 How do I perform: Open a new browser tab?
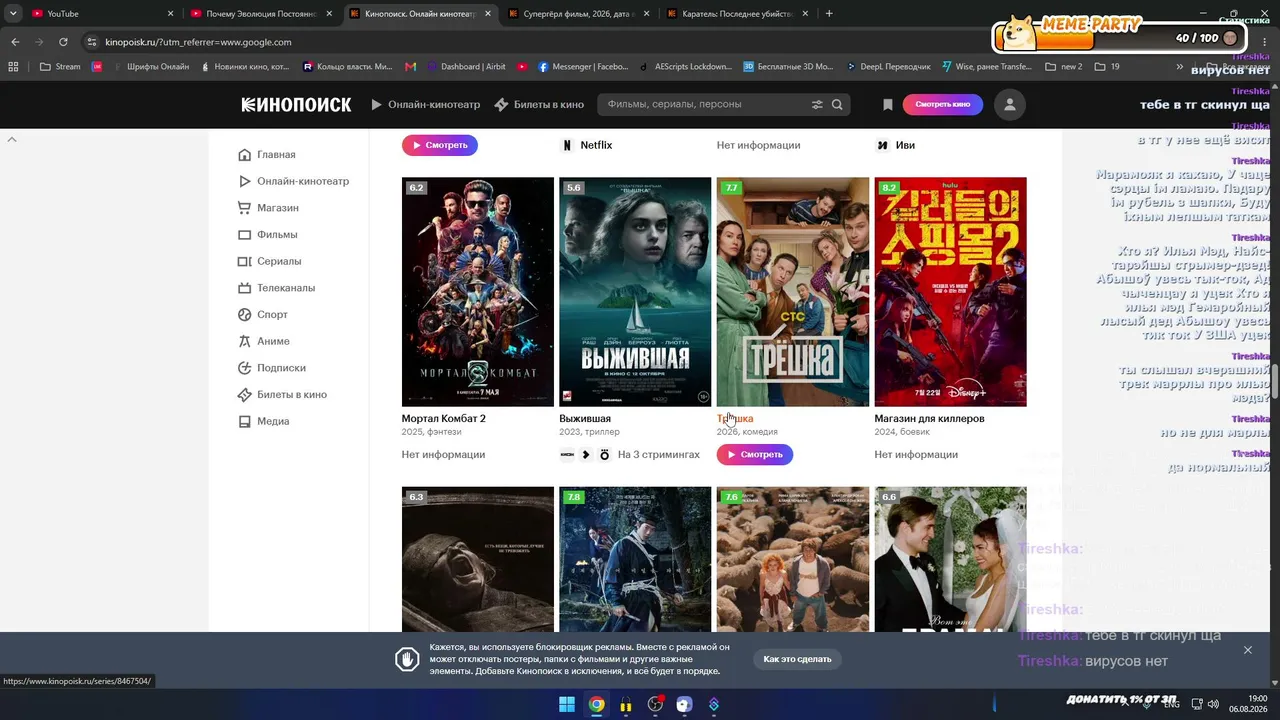click(x=829, y=14)
